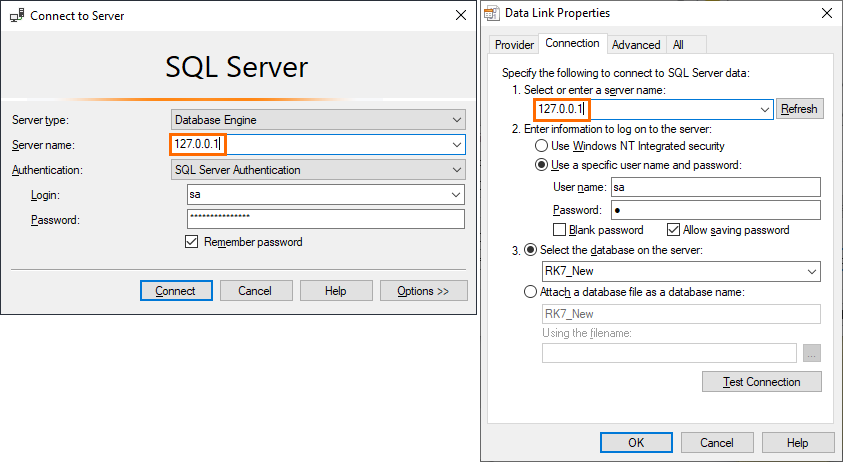Screen dimensions: 844x463
Task: Select Use a specific user name and password
Action: [x=541, y=165]
